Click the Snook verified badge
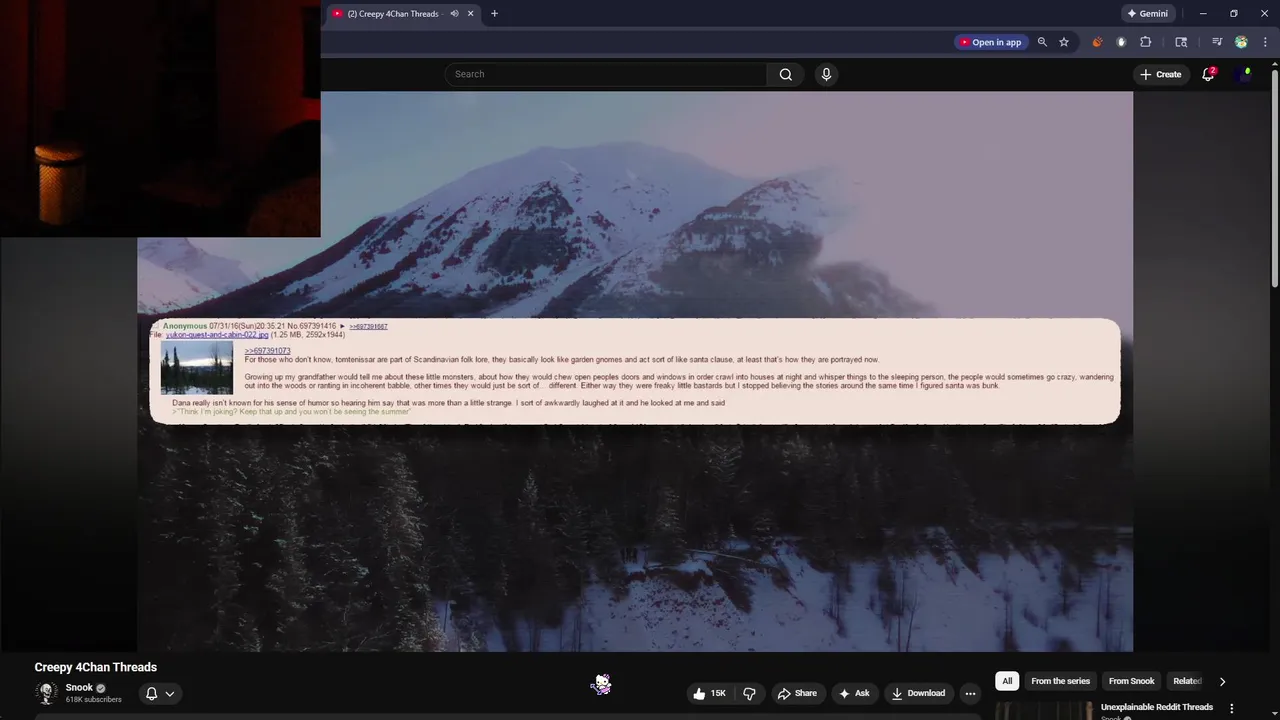Image resolution: width=1280 pixels, height=720 pixels. pos(101,688)
